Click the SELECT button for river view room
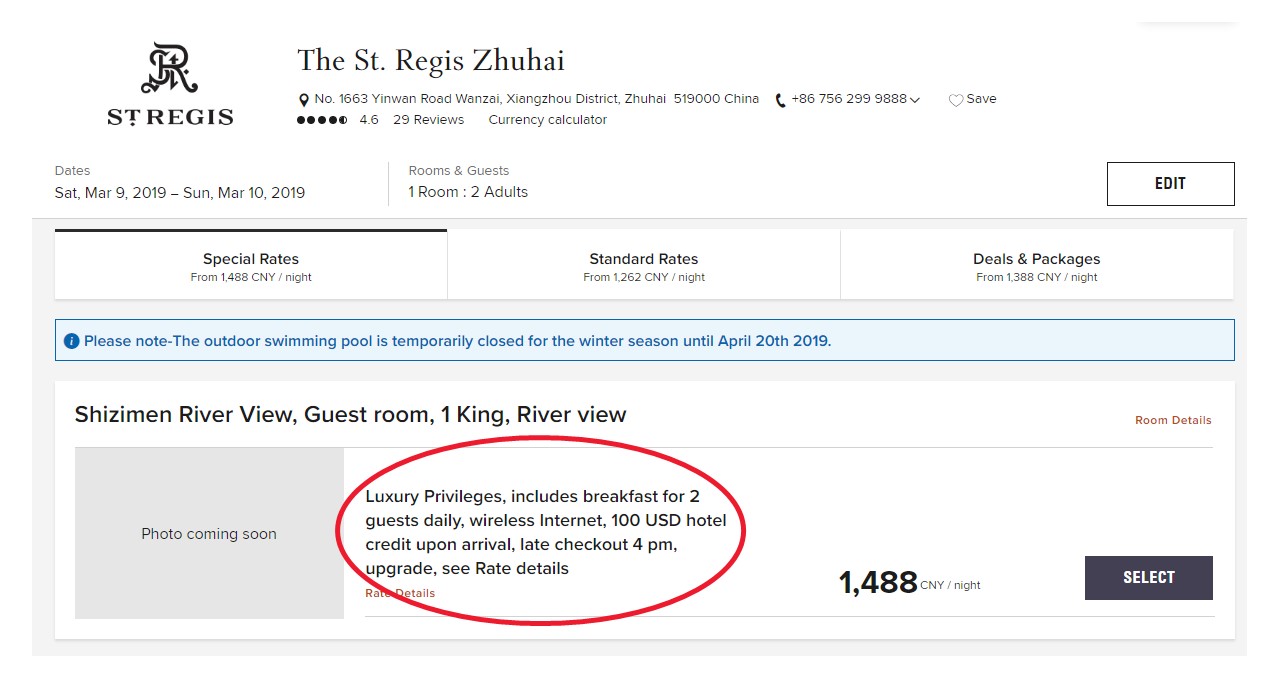Image resolution: width=1280 pixels, height=678 pixels. tap(1148, 578)
